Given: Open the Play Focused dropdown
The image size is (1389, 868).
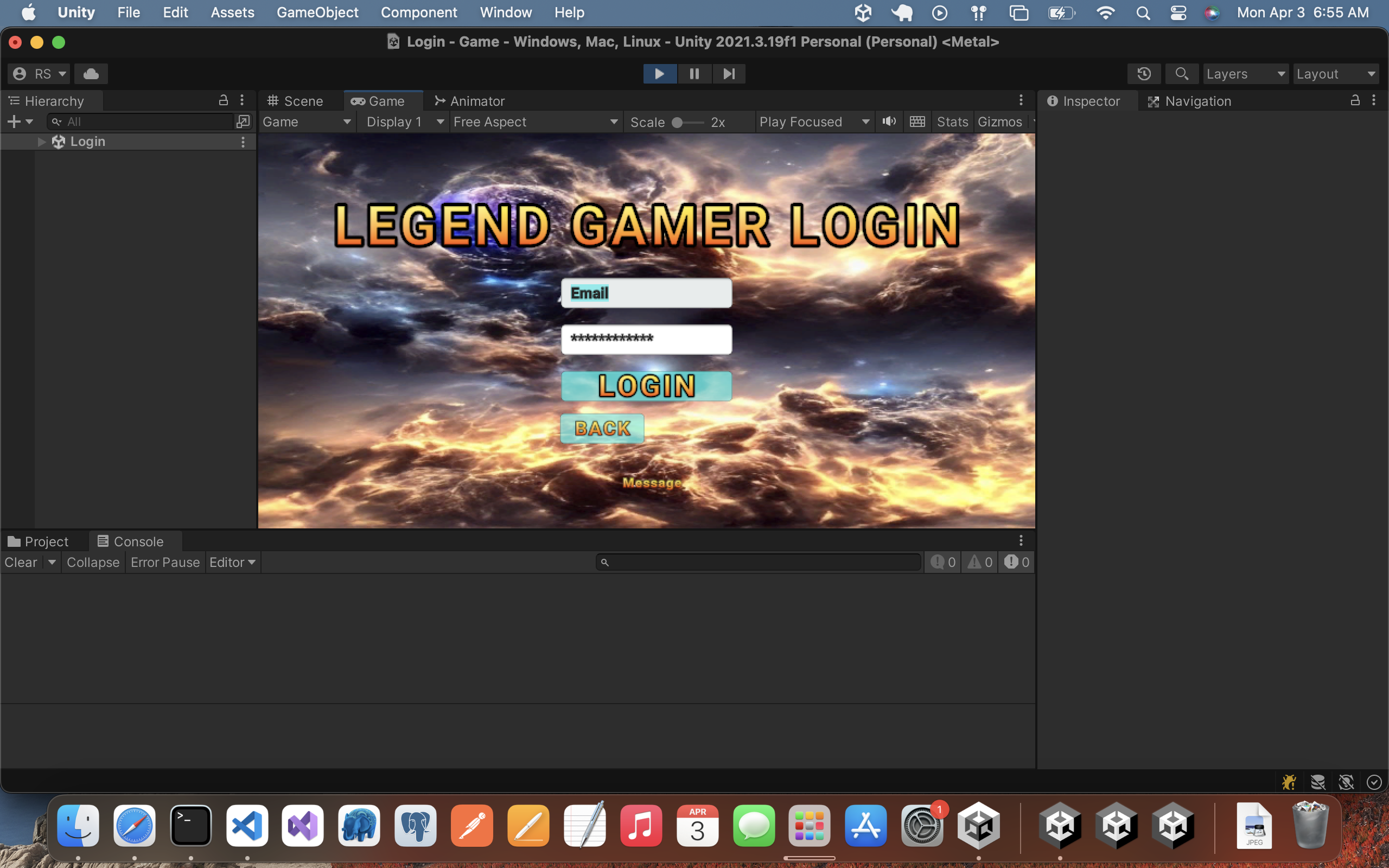Looking at the screenshot, I should tap(814, 122).
